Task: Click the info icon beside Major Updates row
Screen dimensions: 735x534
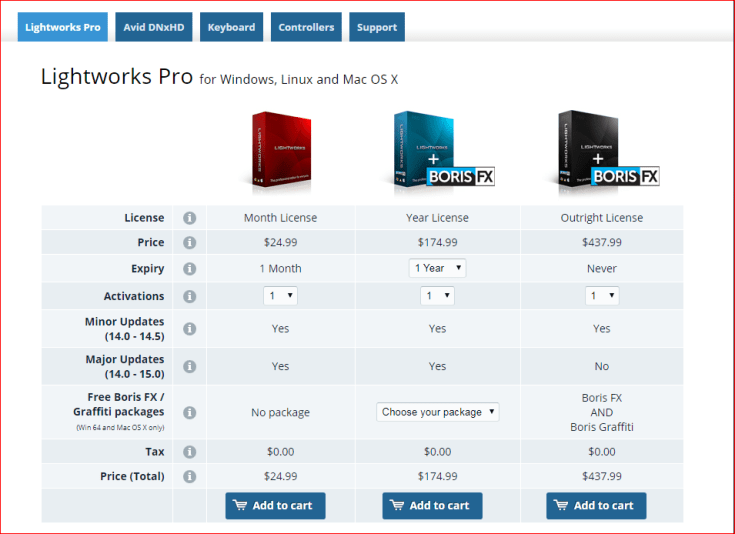Action: click(x=189, y=366)
